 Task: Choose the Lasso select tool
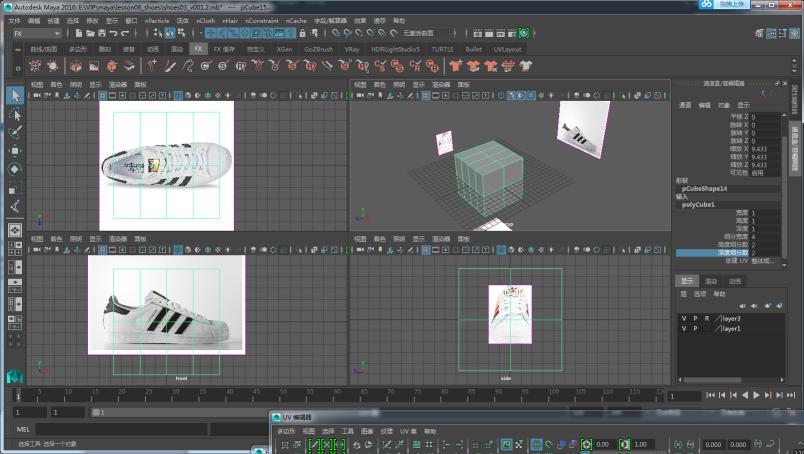(x=15, y=114)
